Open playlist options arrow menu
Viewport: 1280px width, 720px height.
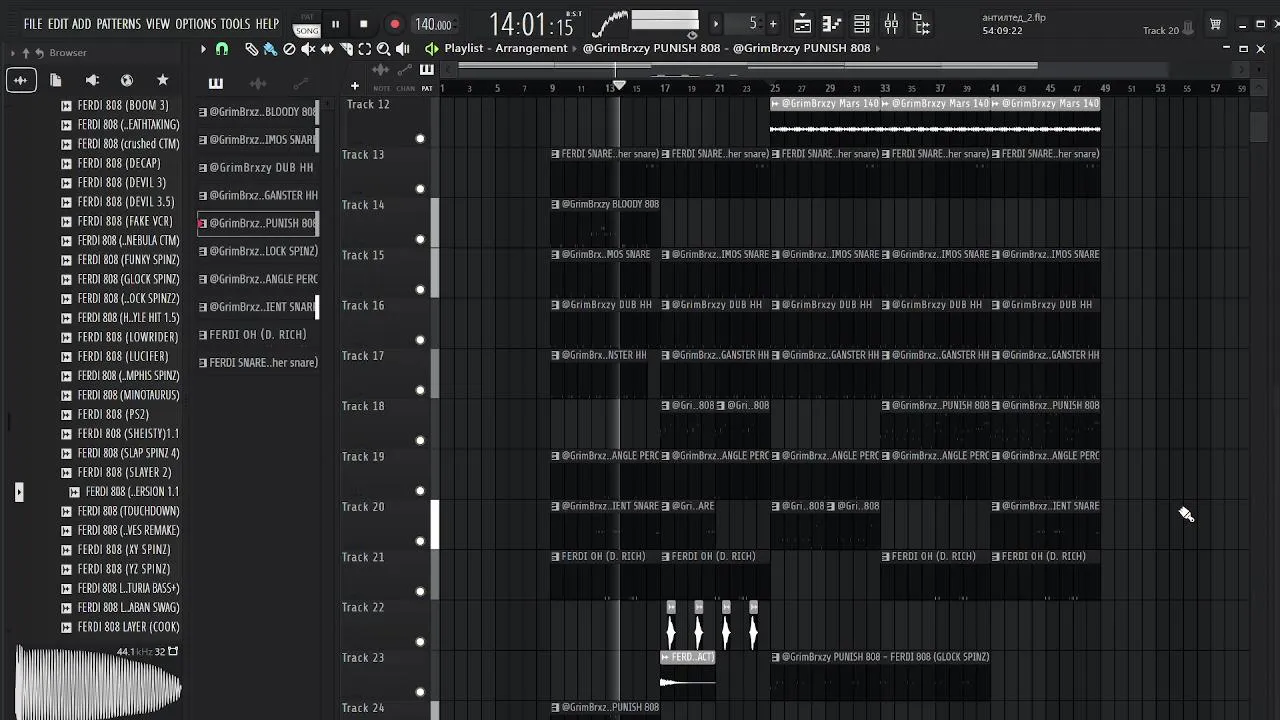tap(203, 48)
